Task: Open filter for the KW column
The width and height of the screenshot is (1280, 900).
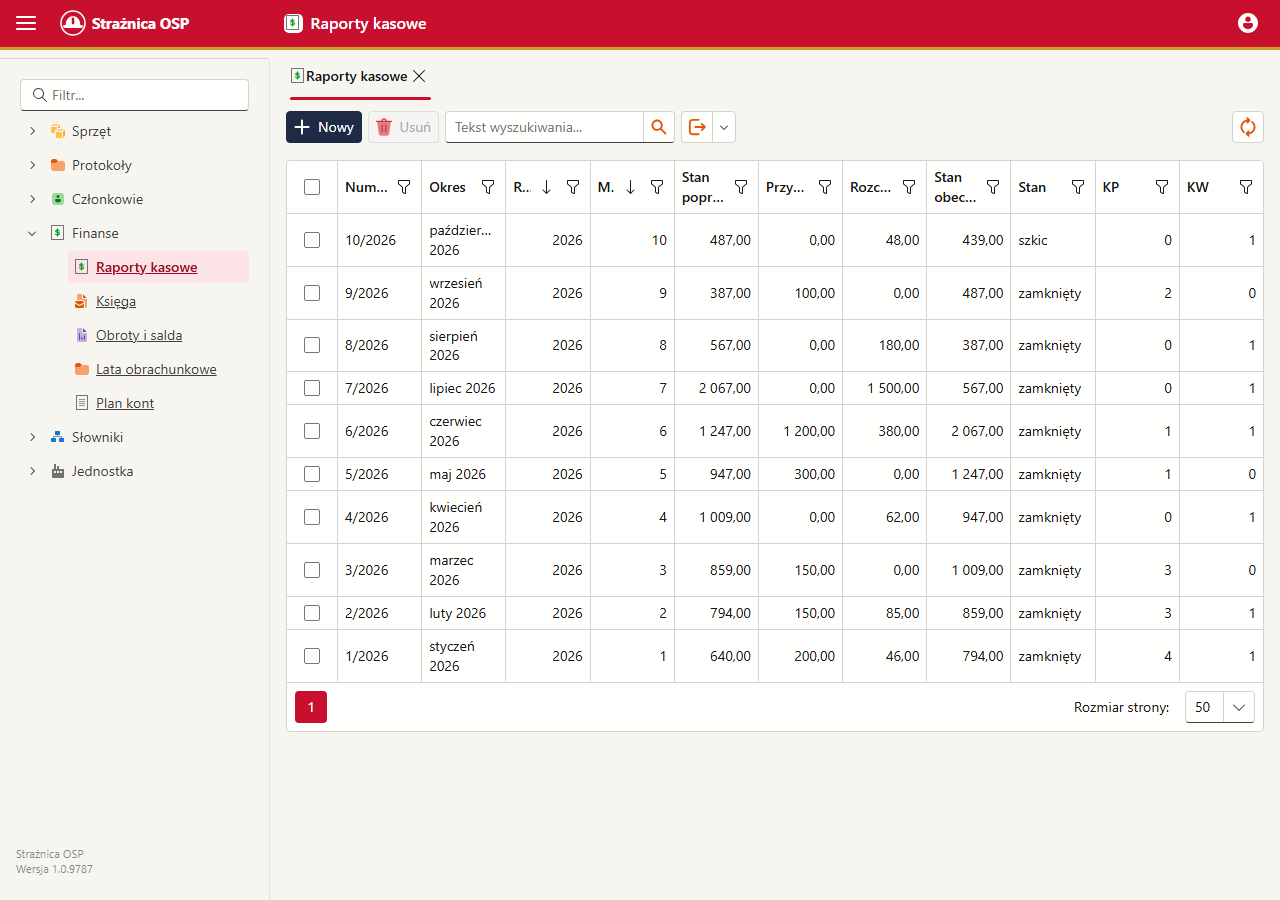Action: [1246, 187]
